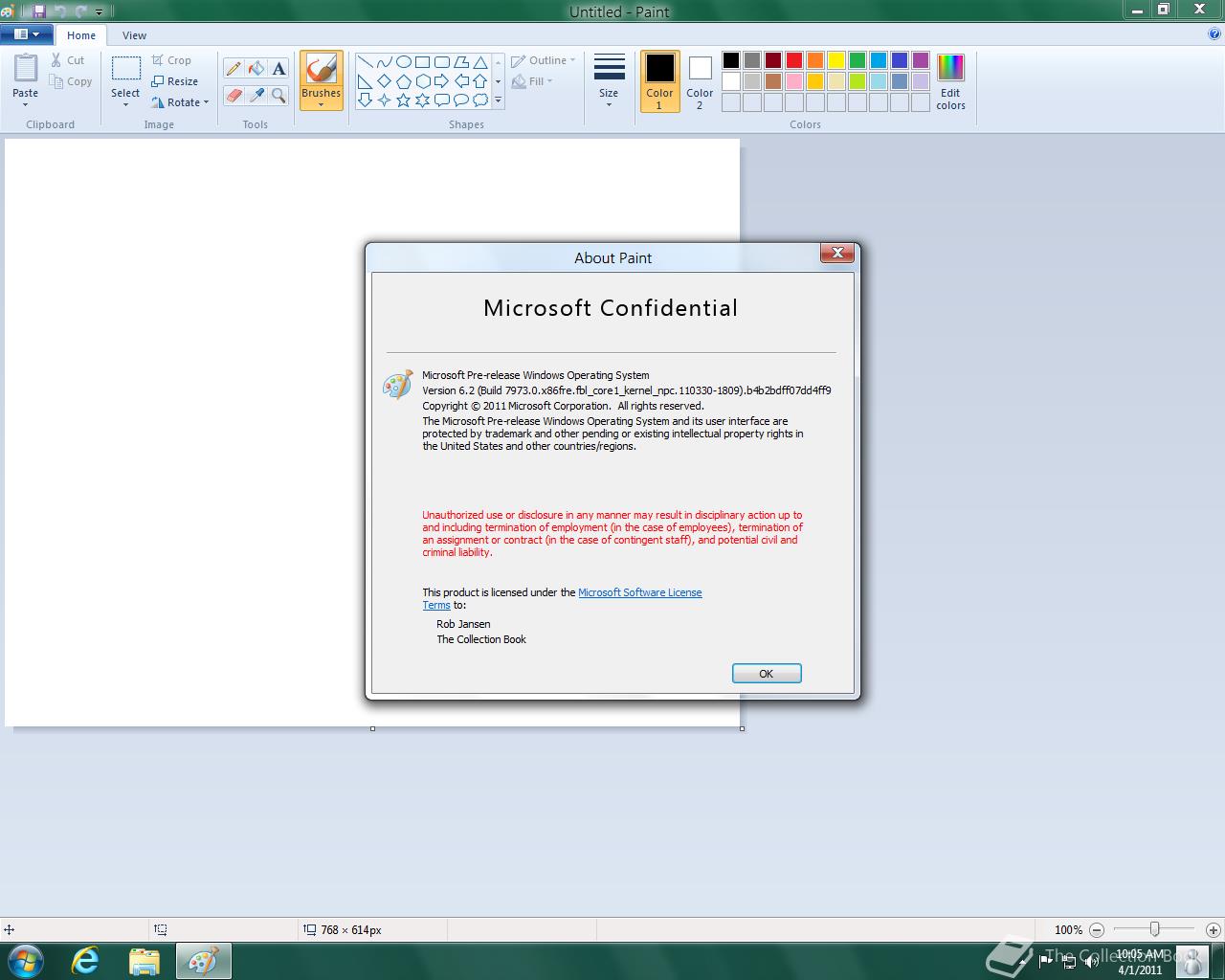Choose the Pentagon shape
This screenshot has height=980, width=1225.
(404, 81)
